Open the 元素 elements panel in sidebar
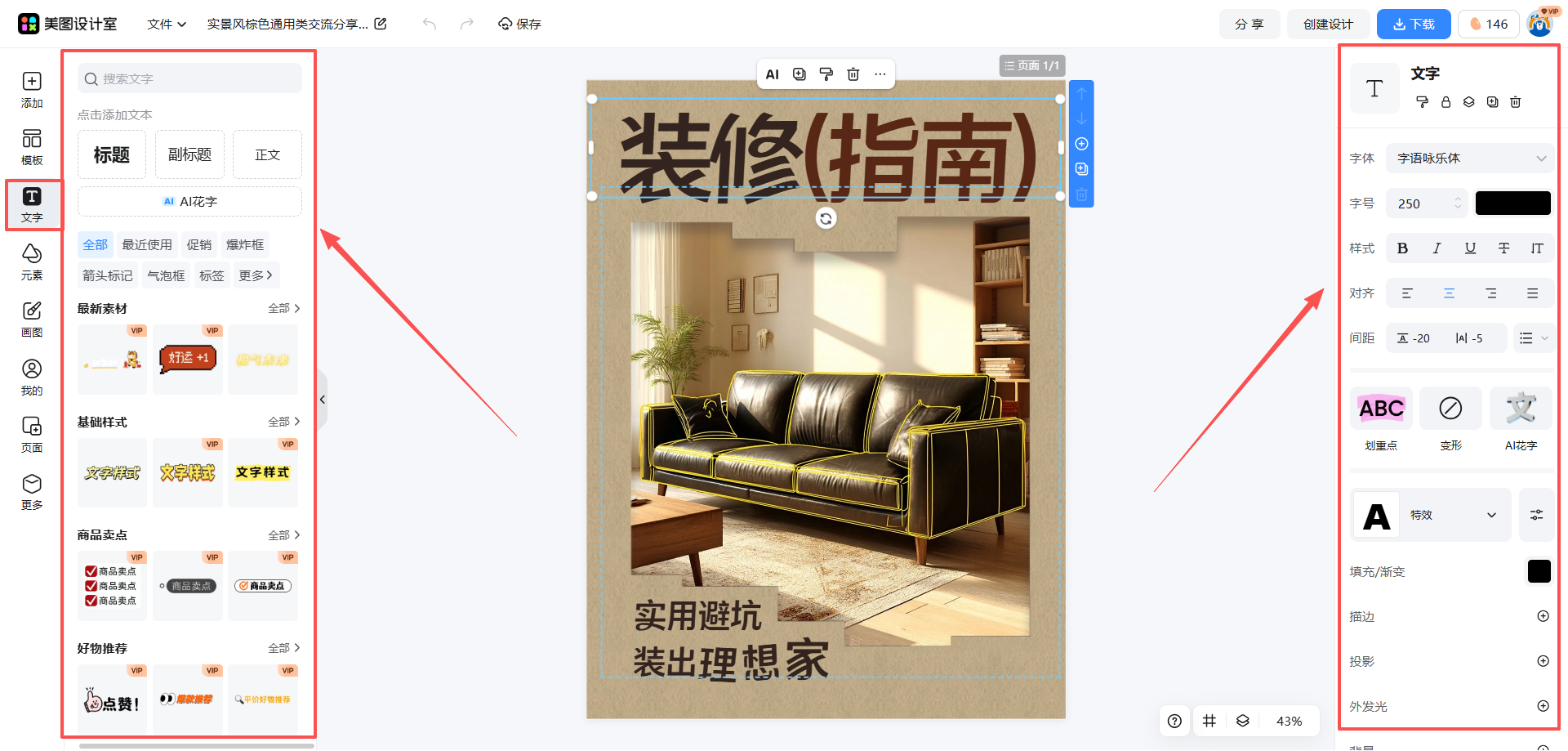 [32, 262]
